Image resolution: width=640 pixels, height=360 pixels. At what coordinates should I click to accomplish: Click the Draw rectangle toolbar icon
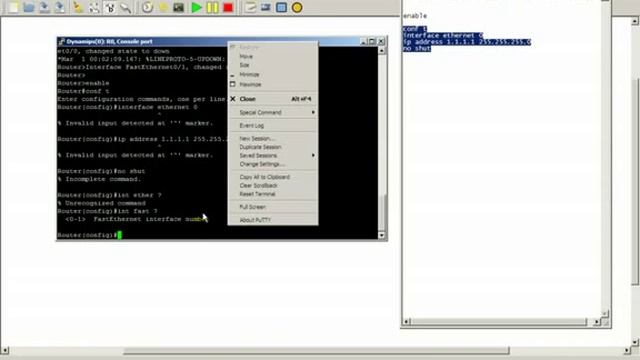(281, 7)
